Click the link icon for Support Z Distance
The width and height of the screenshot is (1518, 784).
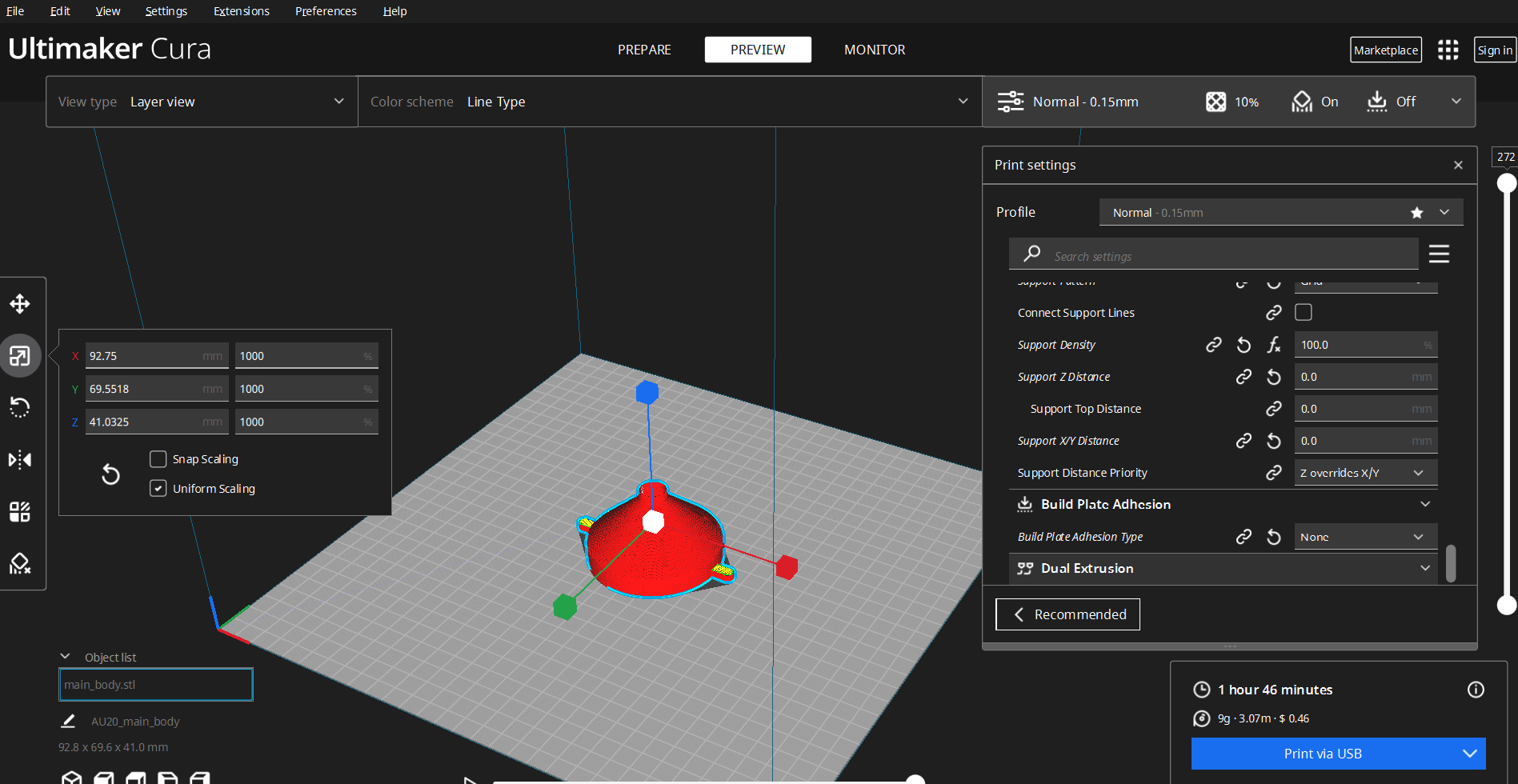pos(1244,377)
